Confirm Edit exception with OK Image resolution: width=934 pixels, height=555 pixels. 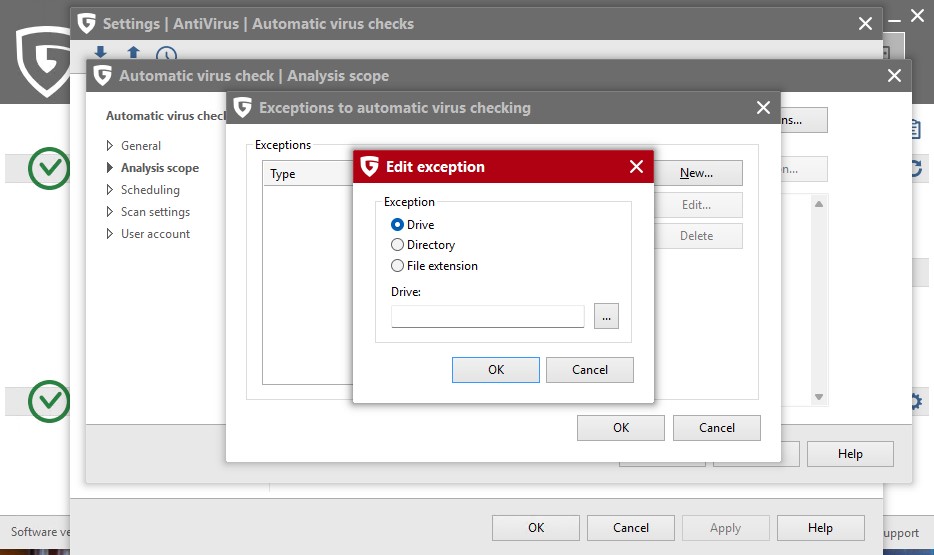pos(496,370)
